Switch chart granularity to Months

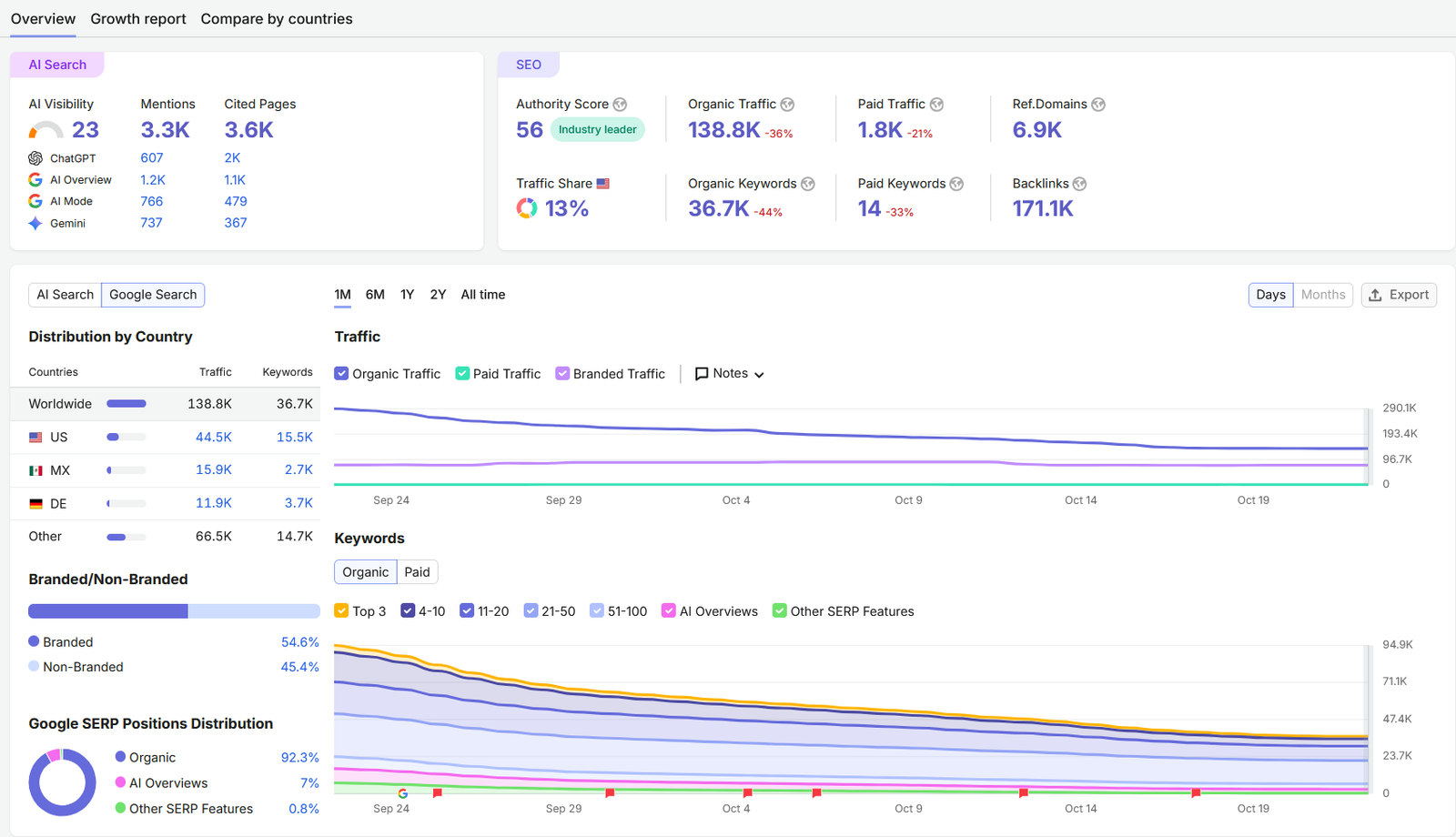(1323, 295)
